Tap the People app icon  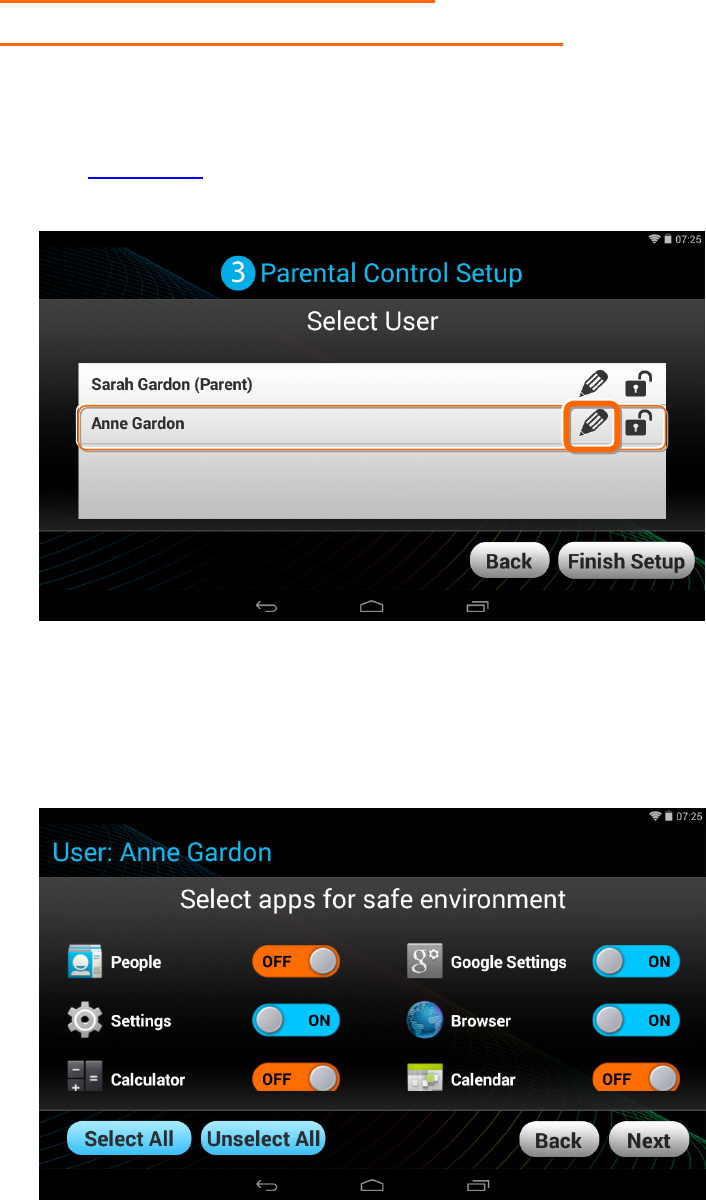point(85,962)
